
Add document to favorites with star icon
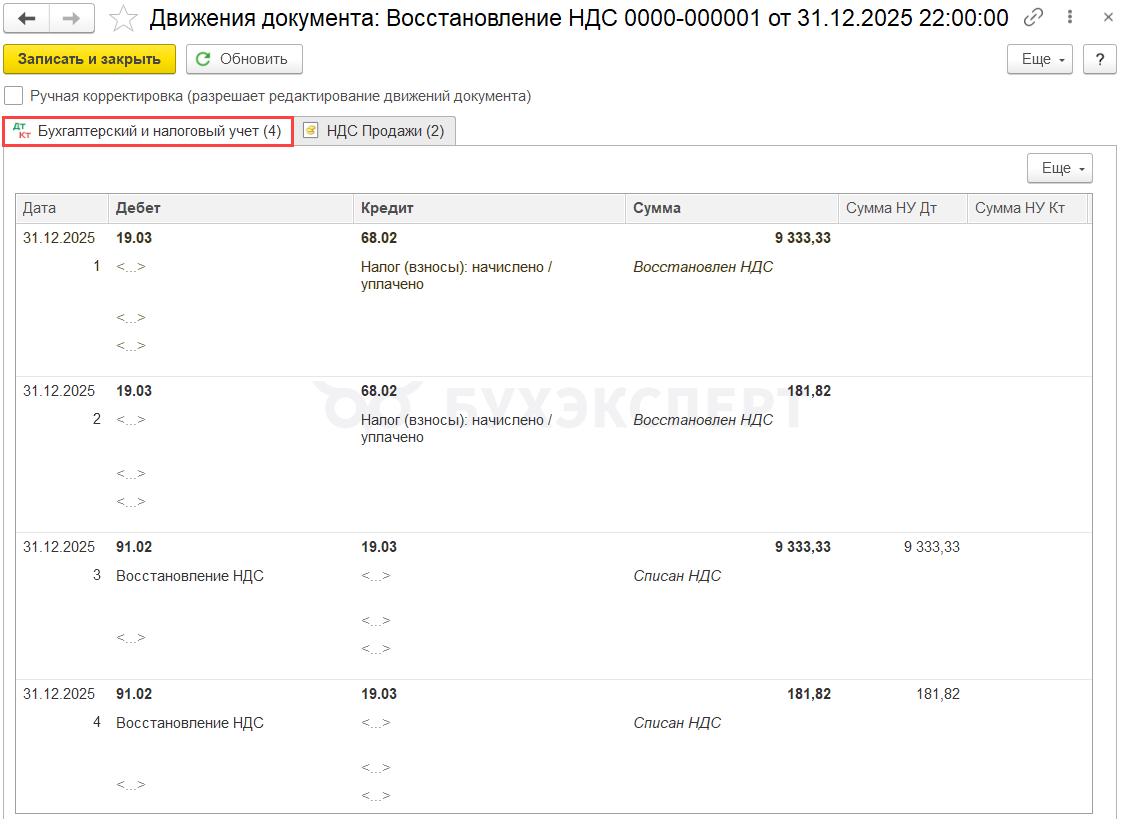tap(122, 19)
